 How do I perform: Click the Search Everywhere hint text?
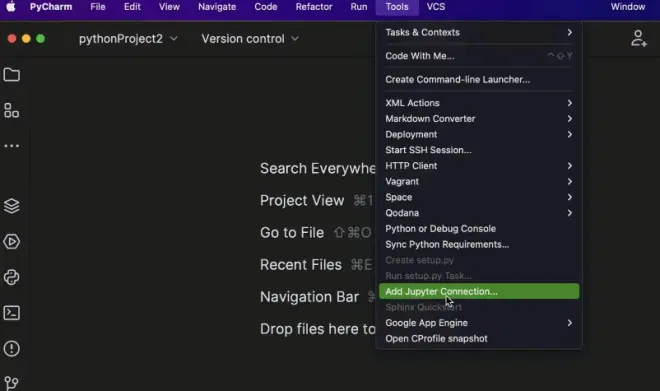pyautogui.click(x=318, y=168)
